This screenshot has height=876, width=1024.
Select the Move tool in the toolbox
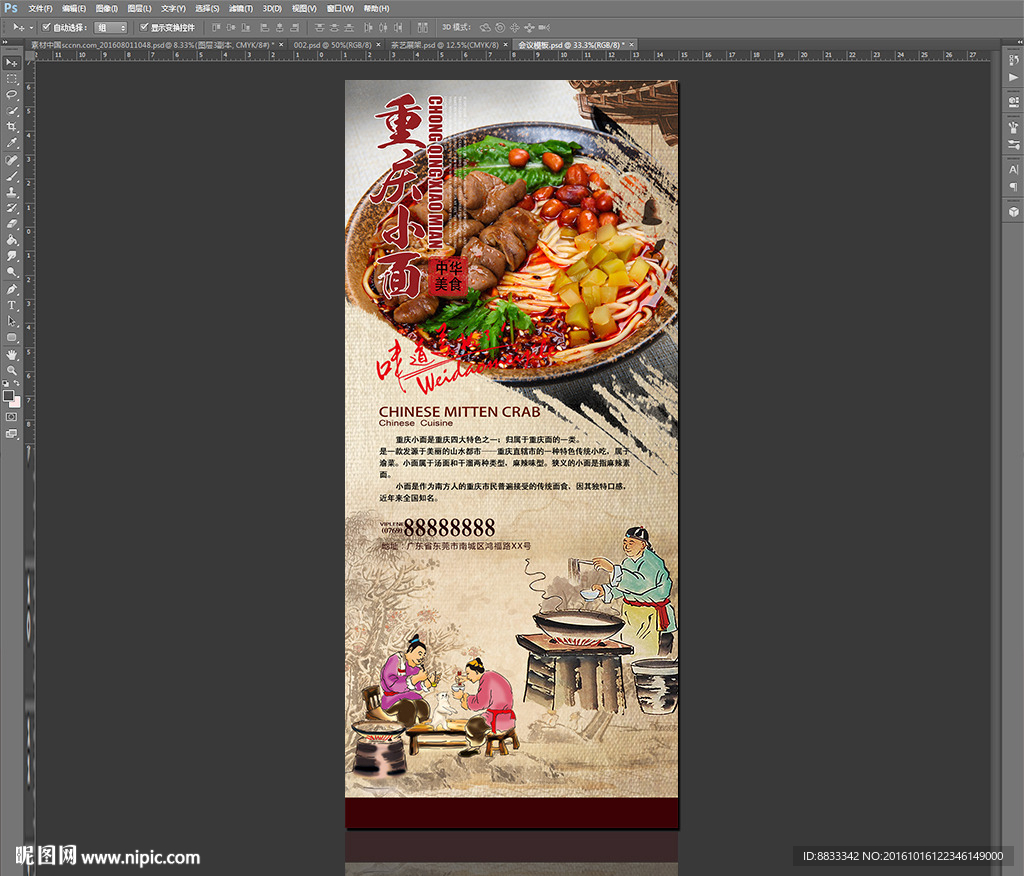point(12,63)
